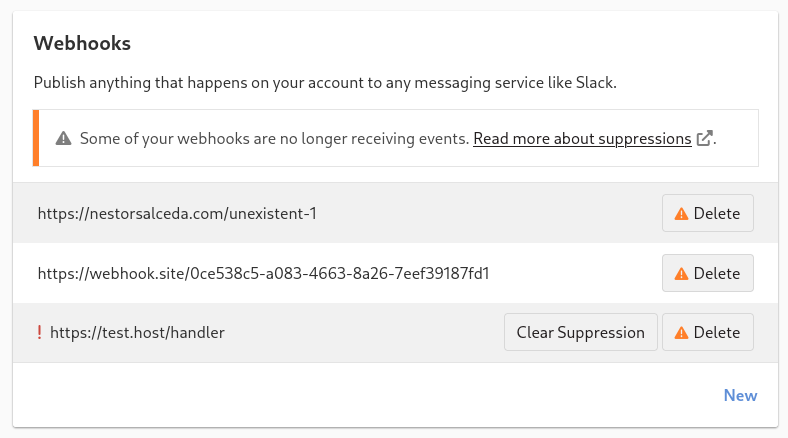788x438 pixels.
Task: Delete the nestorsalceda.com/unexistent-1 webhook
Action: click(x=707, y=214)
